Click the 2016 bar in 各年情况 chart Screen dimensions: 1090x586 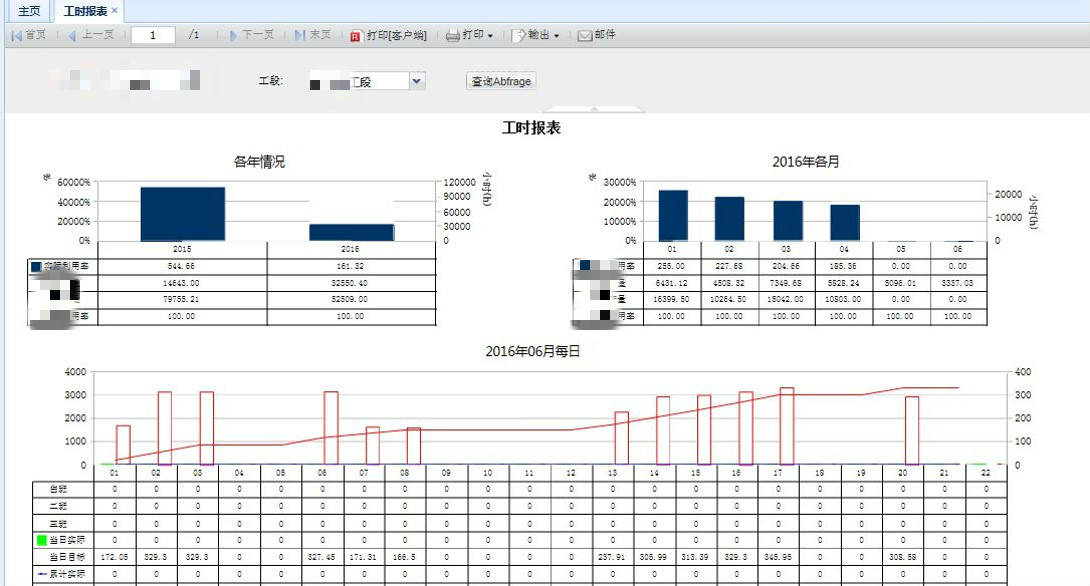click(351, 232)
